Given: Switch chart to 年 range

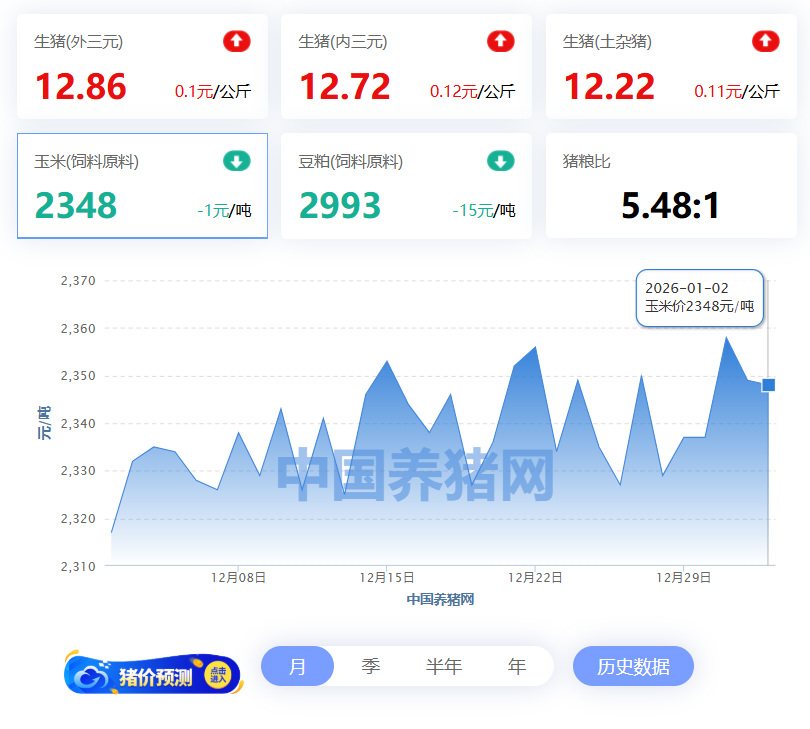Looking at the screenshot, I should (x=517, y=666).
